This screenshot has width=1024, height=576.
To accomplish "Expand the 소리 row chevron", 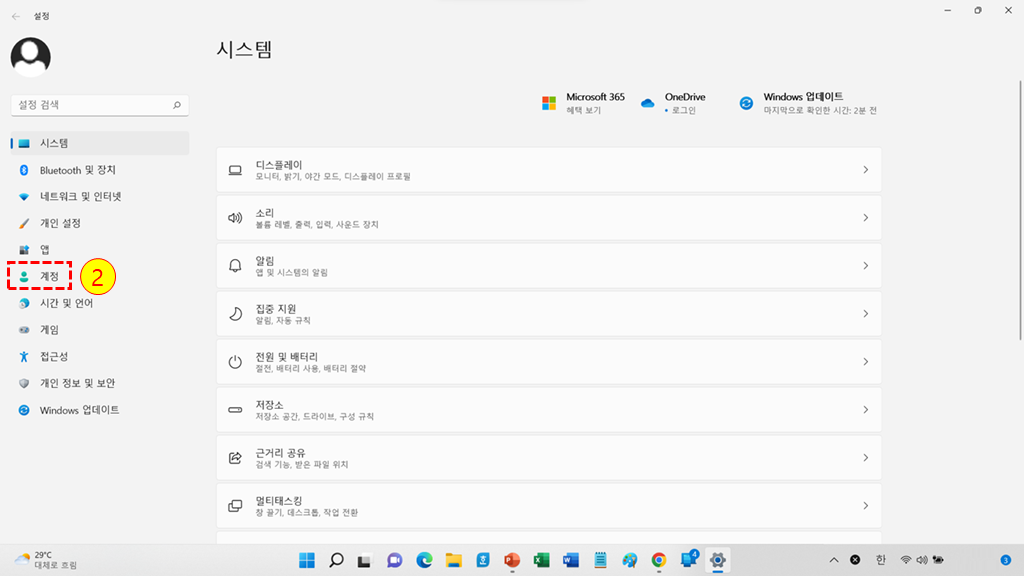I will [x=865, y=218].
